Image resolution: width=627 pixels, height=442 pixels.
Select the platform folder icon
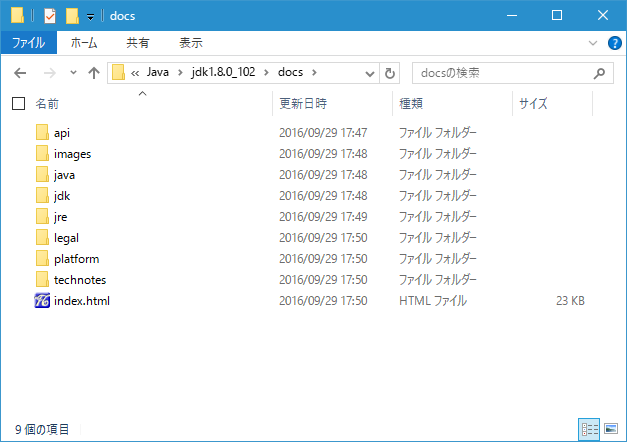coord(42,258)
